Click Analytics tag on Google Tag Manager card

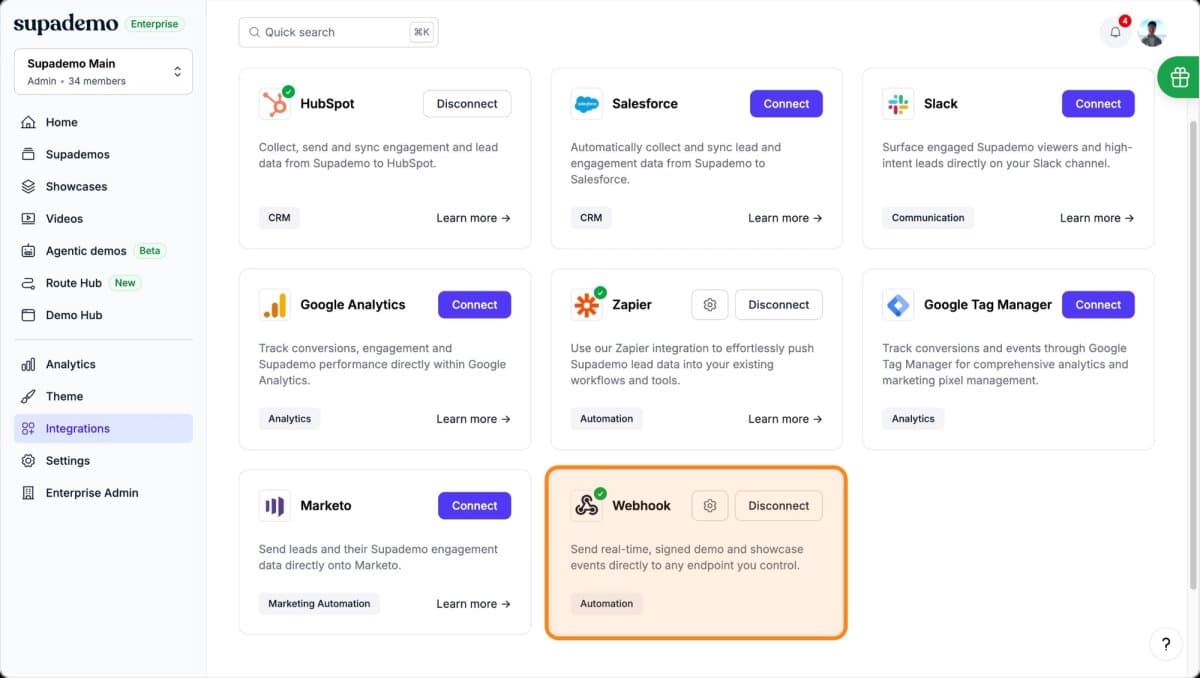[913, 419]
